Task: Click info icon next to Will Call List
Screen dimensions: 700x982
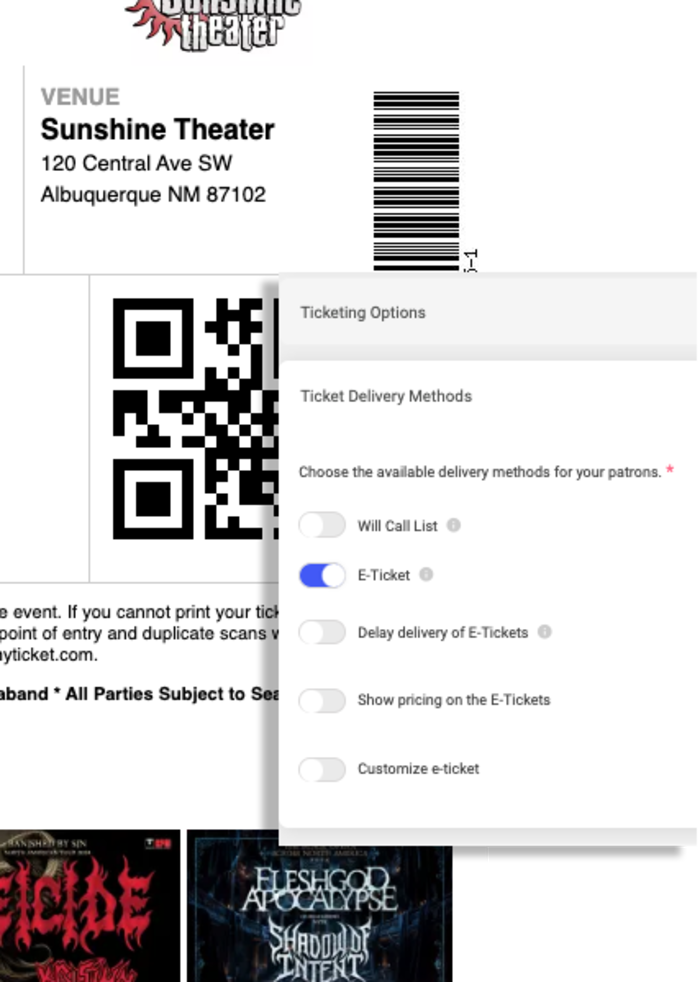Action: click(453, 525)
